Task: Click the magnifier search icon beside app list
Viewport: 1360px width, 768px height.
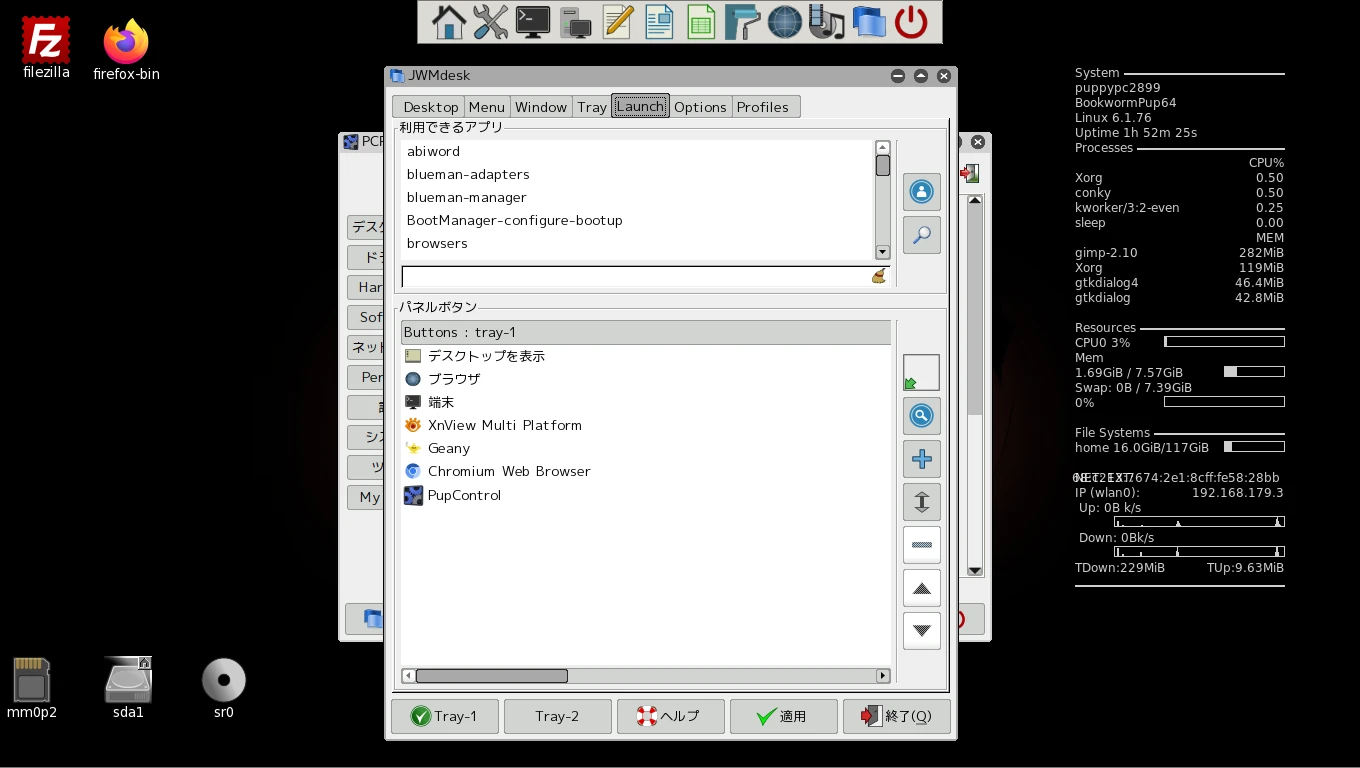Action: point(921,235)
